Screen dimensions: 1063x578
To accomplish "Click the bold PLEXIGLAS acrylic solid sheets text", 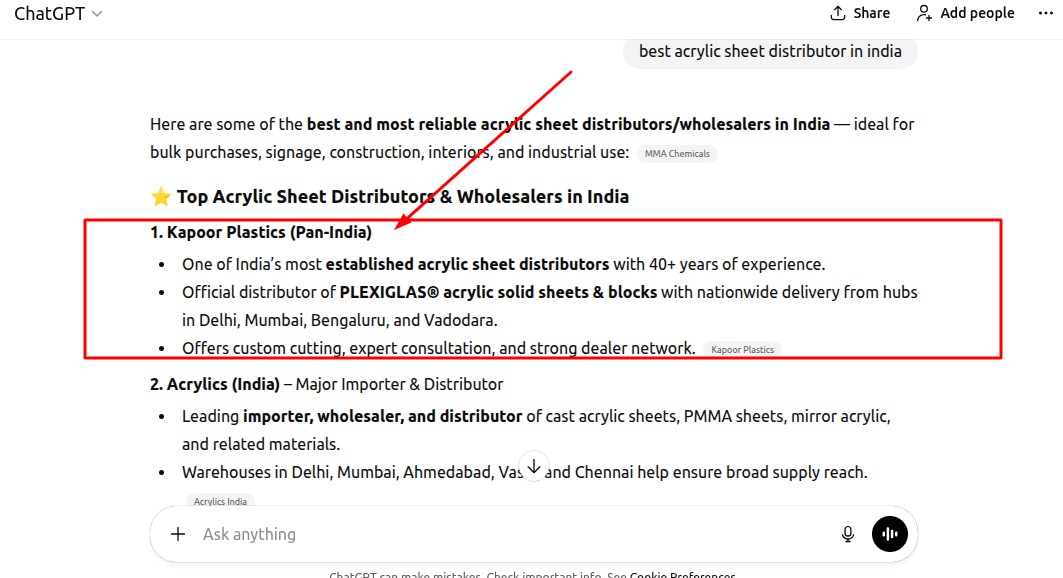I will (498, 292).
